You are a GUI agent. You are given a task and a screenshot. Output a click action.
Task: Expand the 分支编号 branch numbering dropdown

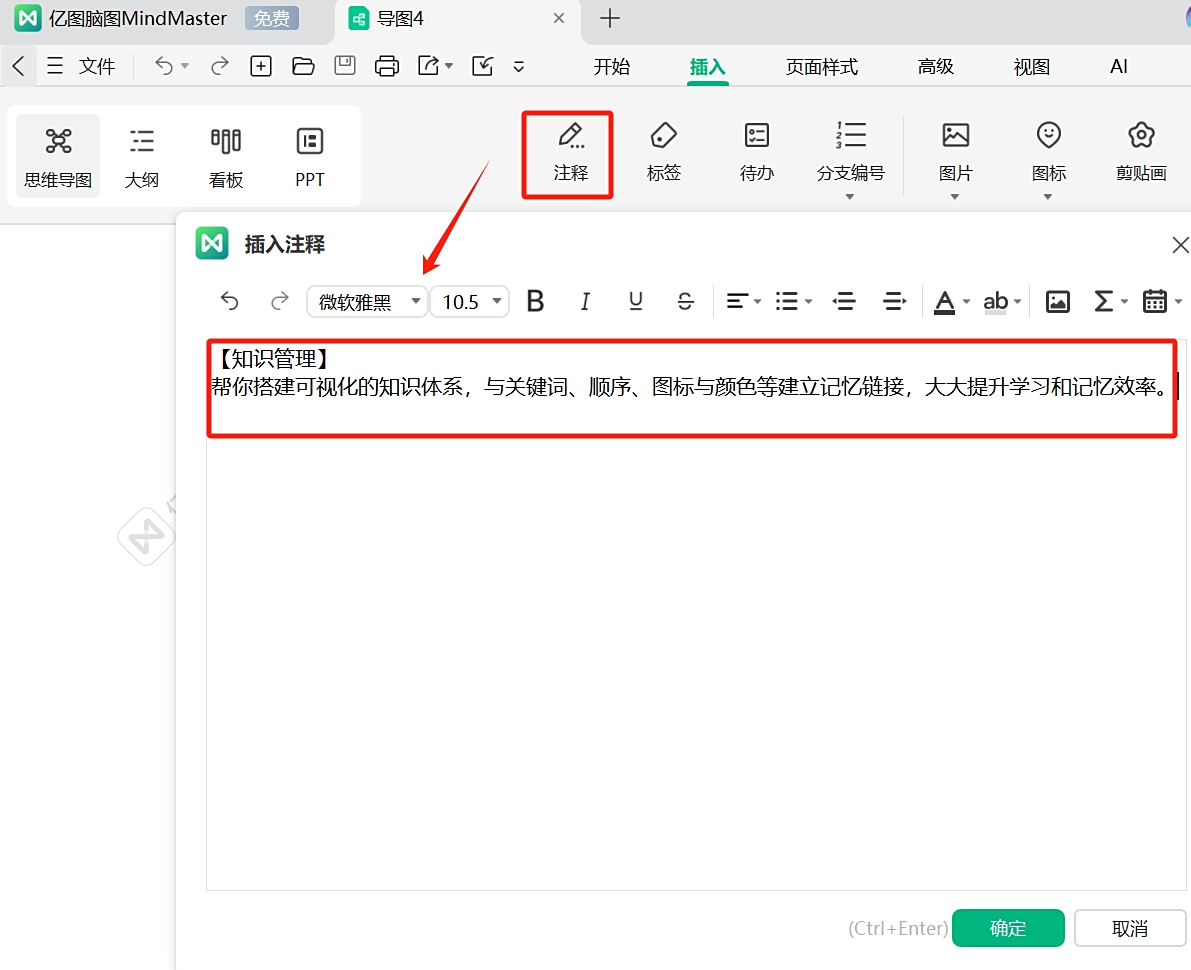(850, 197)
